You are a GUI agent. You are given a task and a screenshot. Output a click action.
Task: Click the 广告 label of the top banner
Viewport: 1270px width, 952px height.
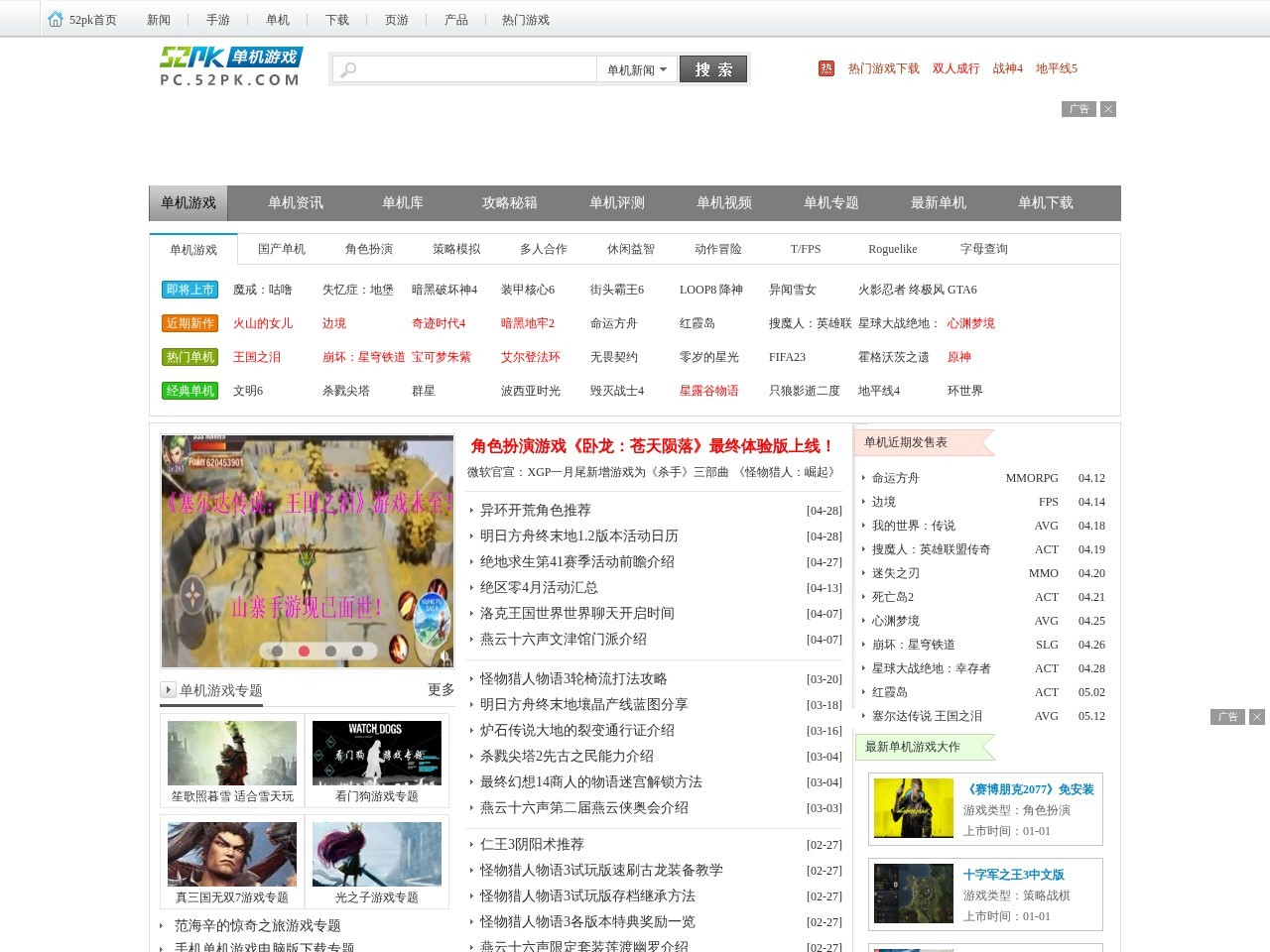1079,109
